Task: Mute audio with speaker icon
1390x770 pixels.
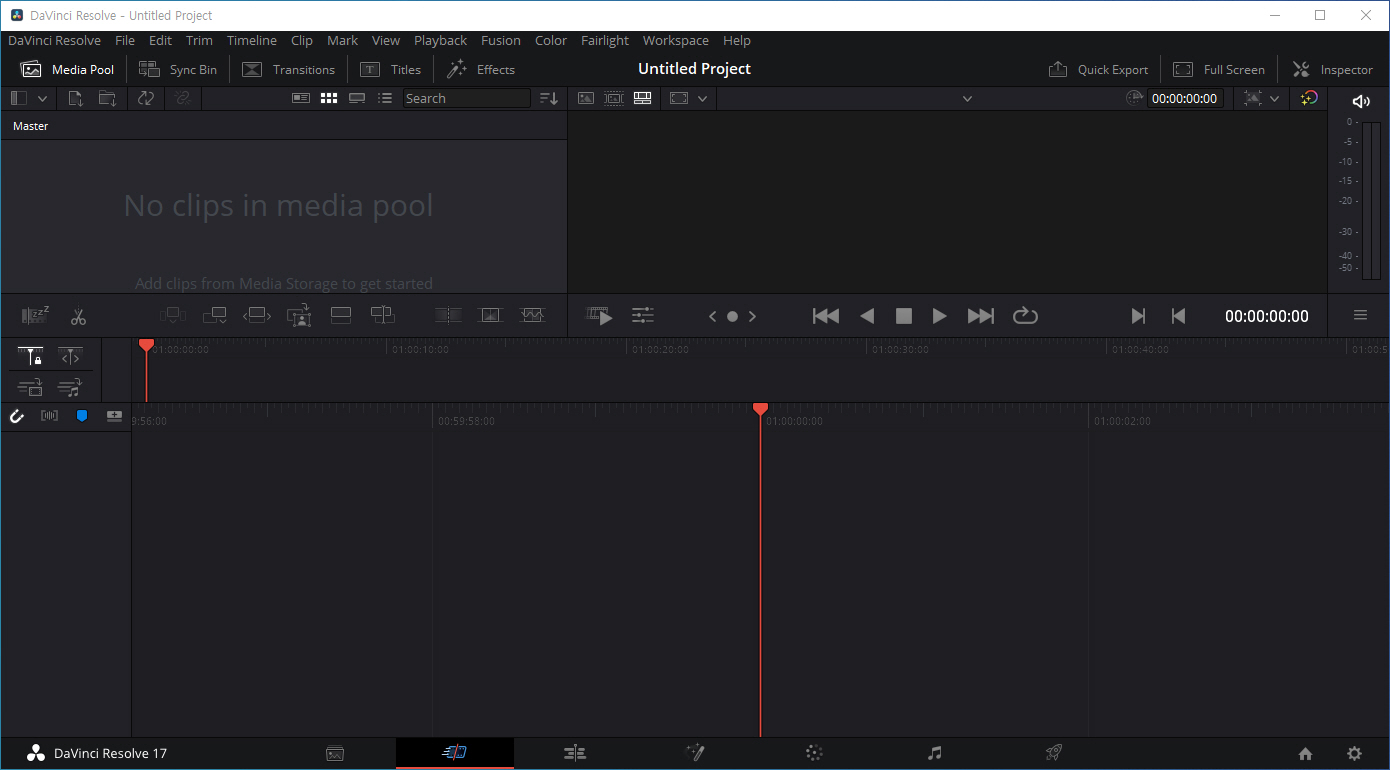Action: [x=1360, y=101]
